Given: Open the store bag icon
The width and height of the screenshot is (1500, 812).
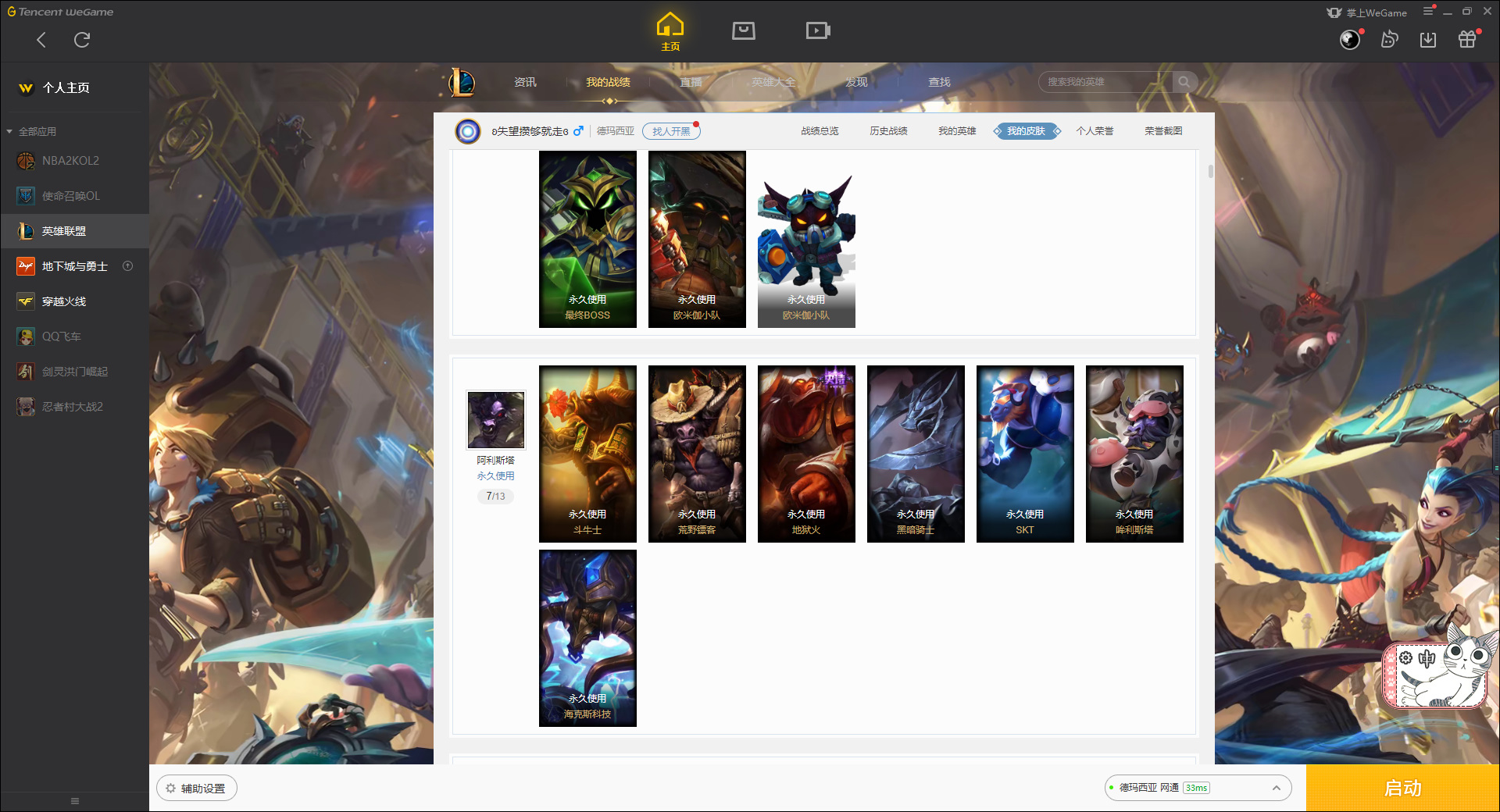Looking at the screenshot, I should (744, 30).
